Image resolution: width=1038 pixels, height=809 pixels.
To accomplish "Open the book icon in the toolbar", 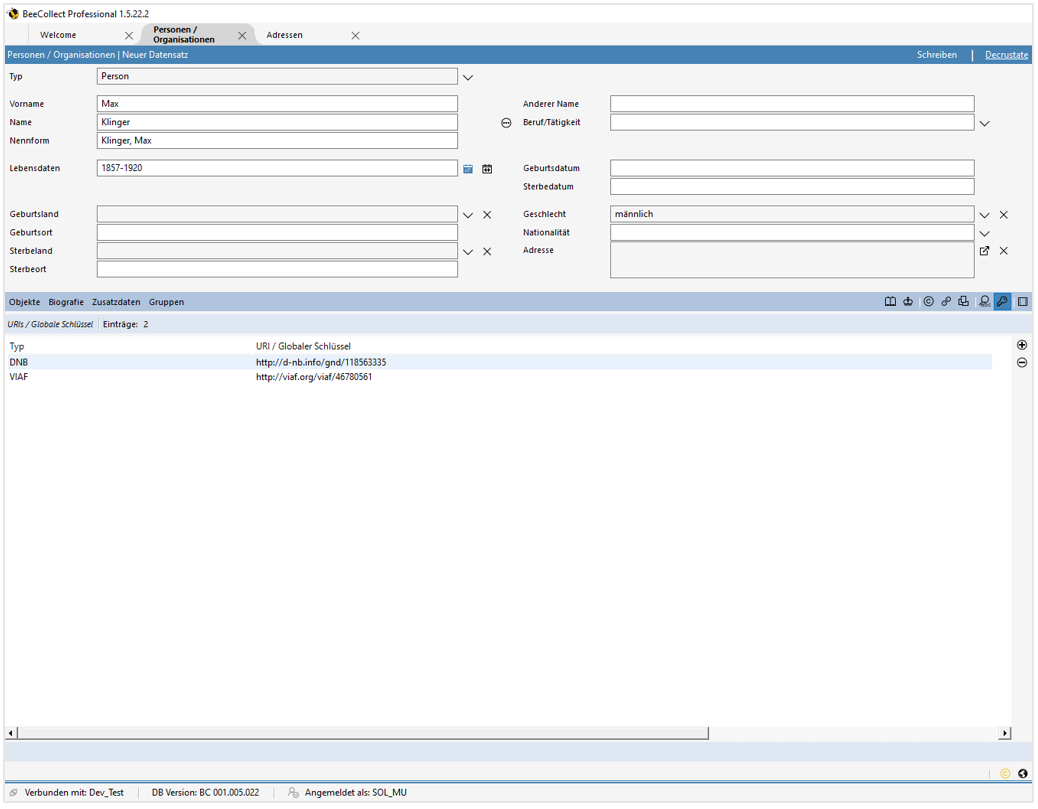I will point(892,301).
